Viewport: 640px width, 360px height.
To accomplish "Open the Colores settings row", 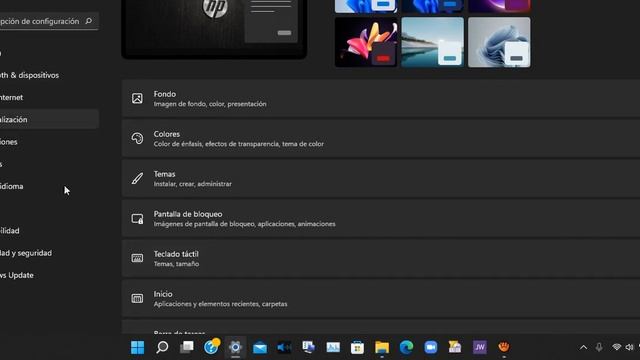I will pyautogui.click(x=381, y=138).
